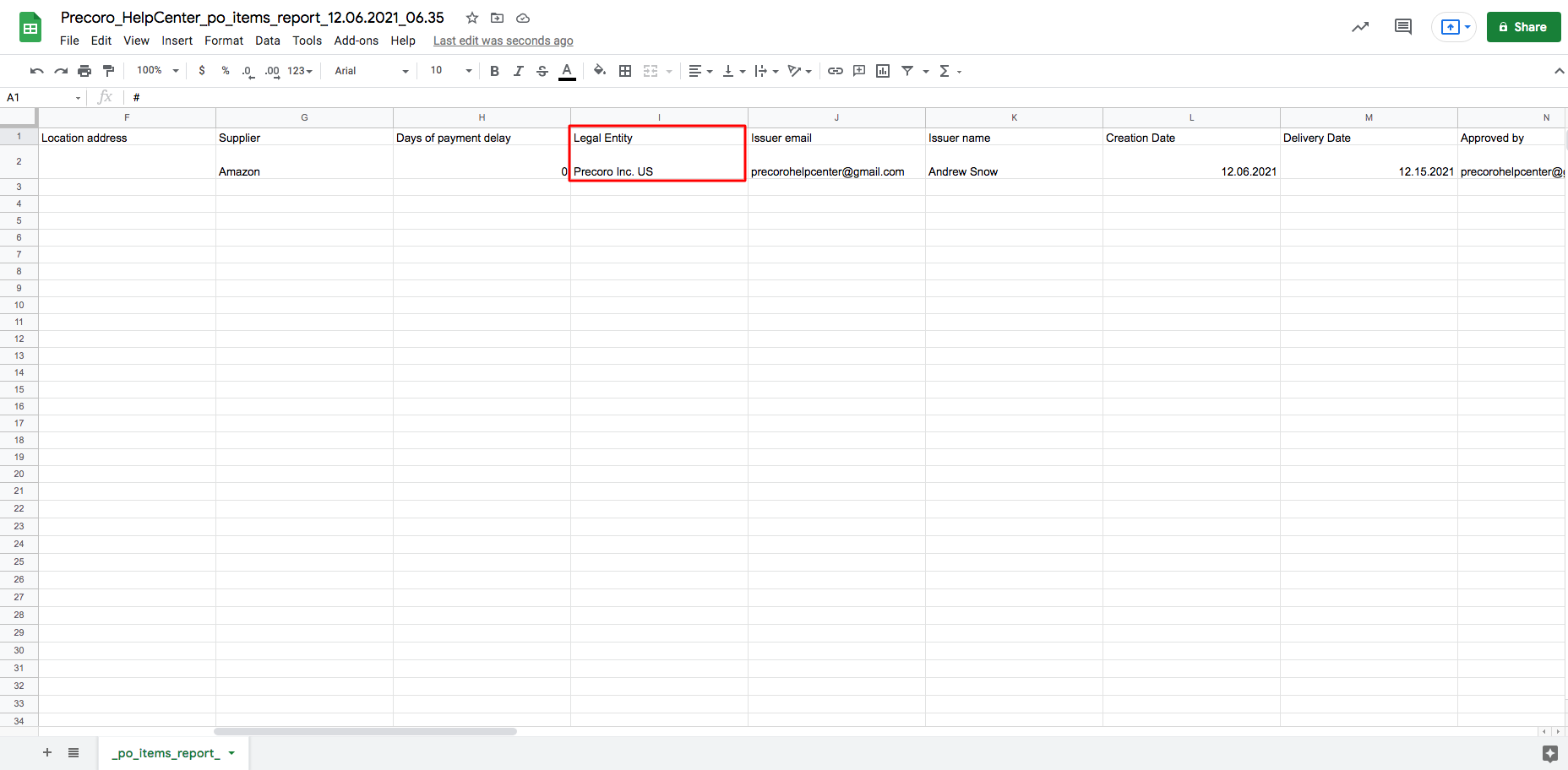
Task: Open the View menu
Action: (x=136, y=41)
